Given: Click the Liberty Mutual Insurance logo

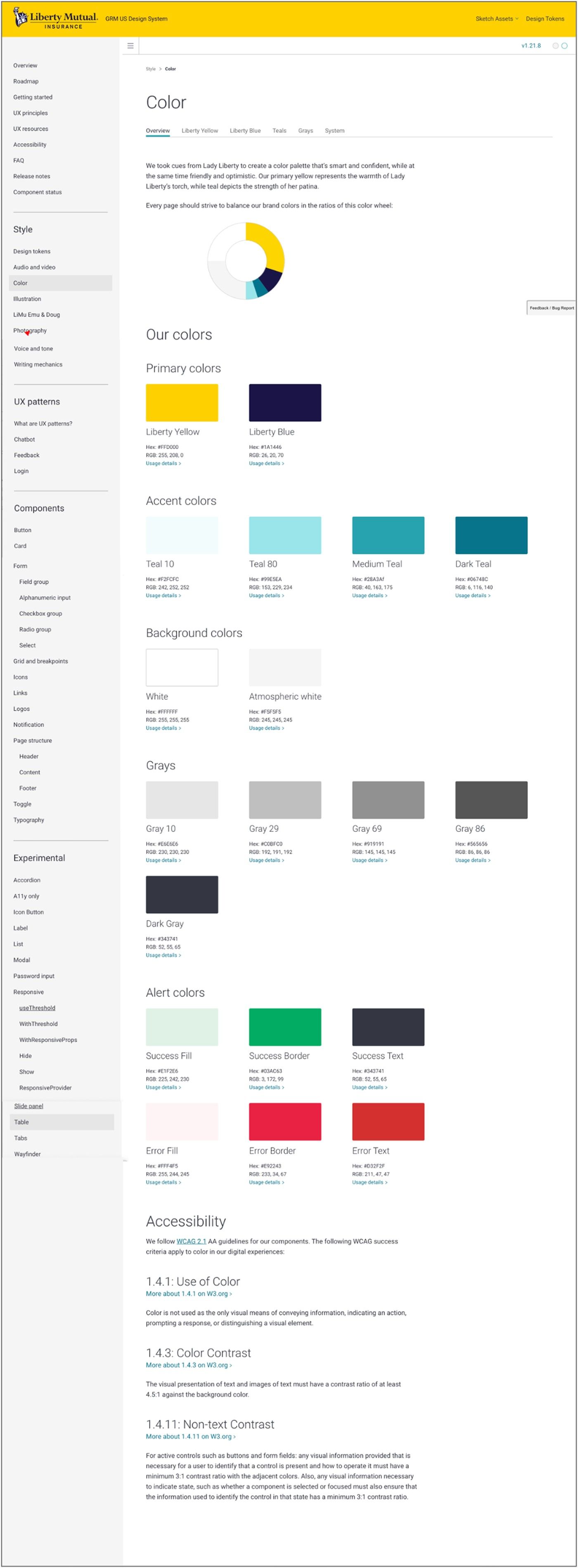Looking at the screenshot, I should coord(55,19).
